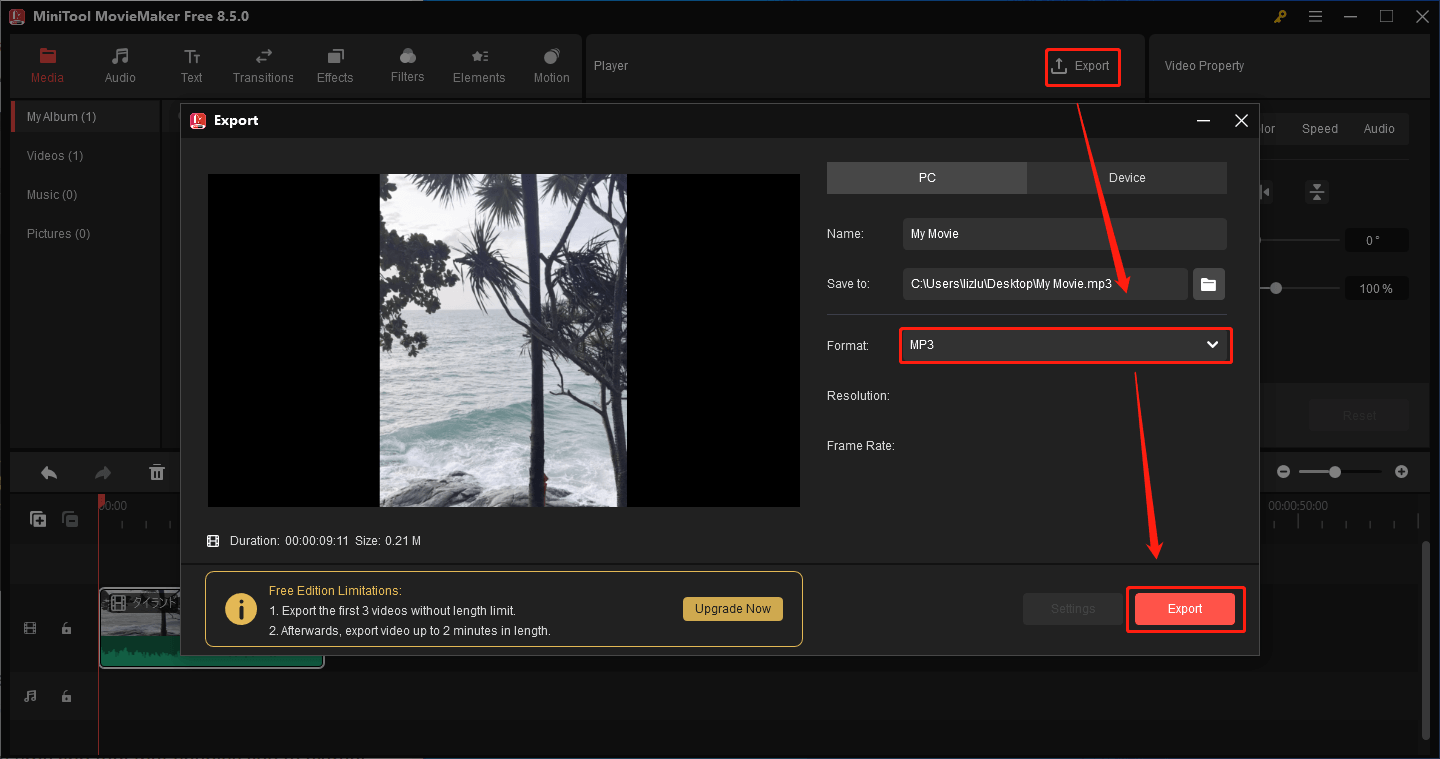Switch to the Device tab
Screen dimensions: 1440x759
(x=1126, y=177)
